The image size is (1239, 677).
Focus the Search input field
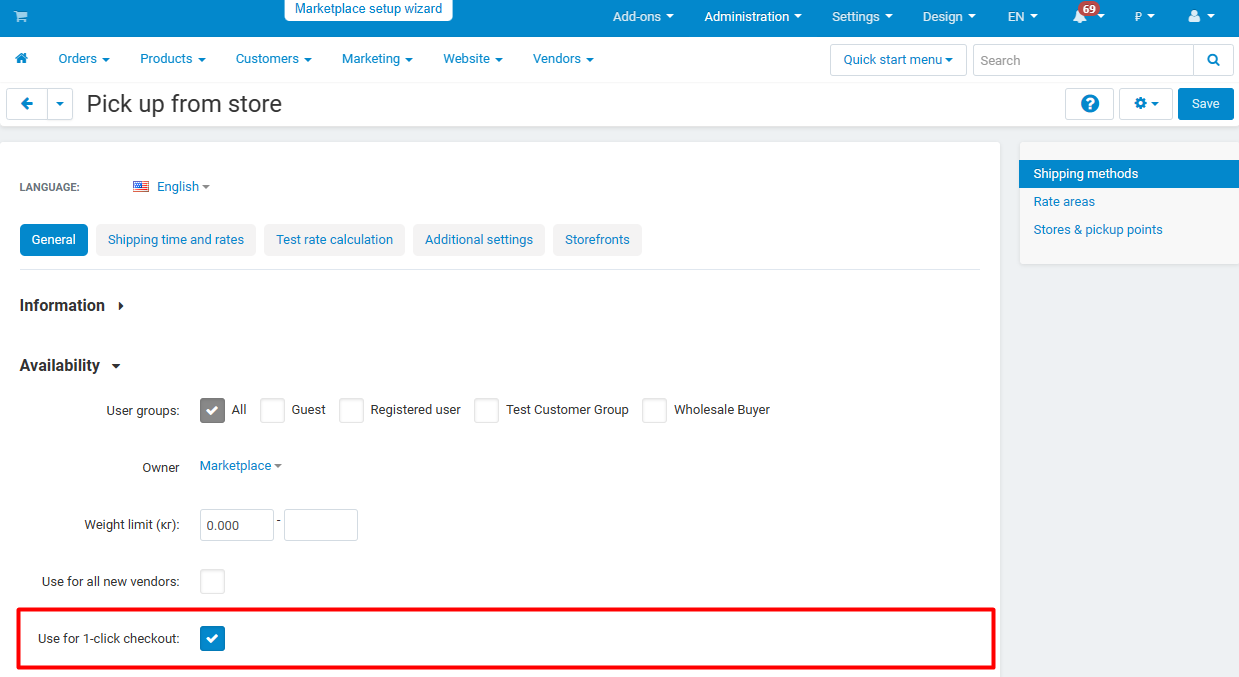(x=1083, y=60)
